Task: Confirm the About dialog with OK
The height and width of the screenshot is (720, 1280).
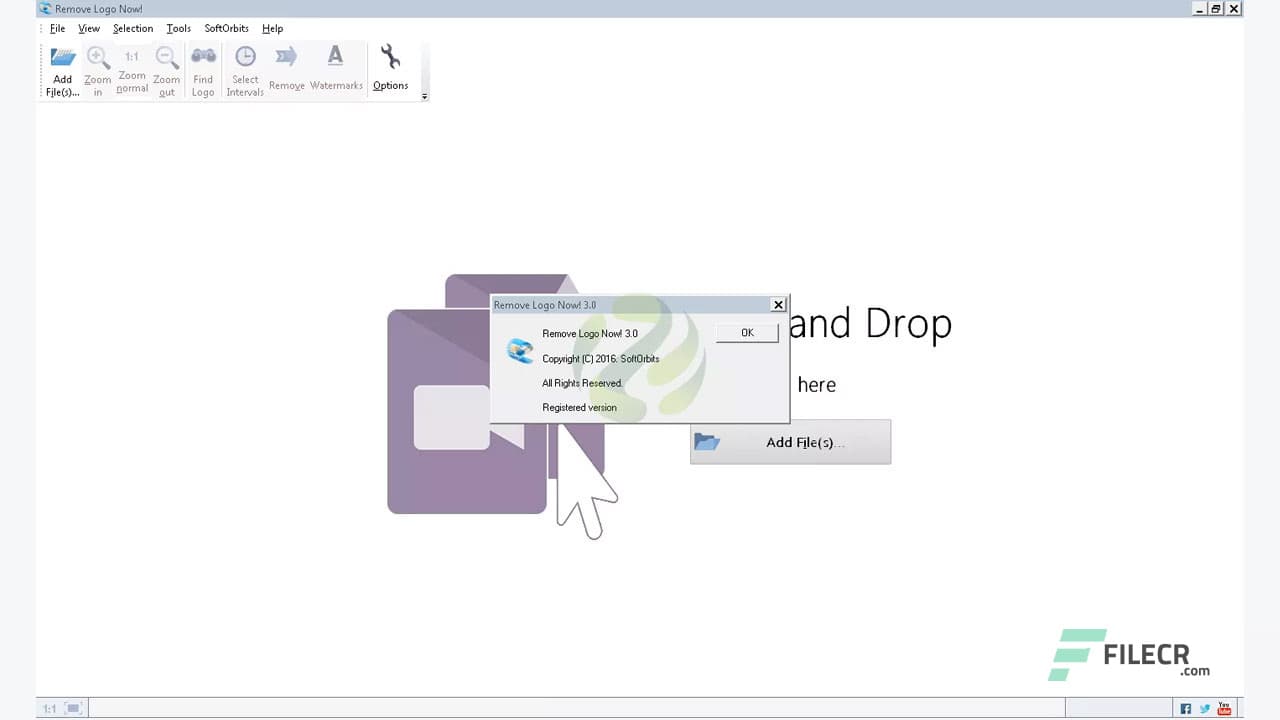Action: pos(746,332)
